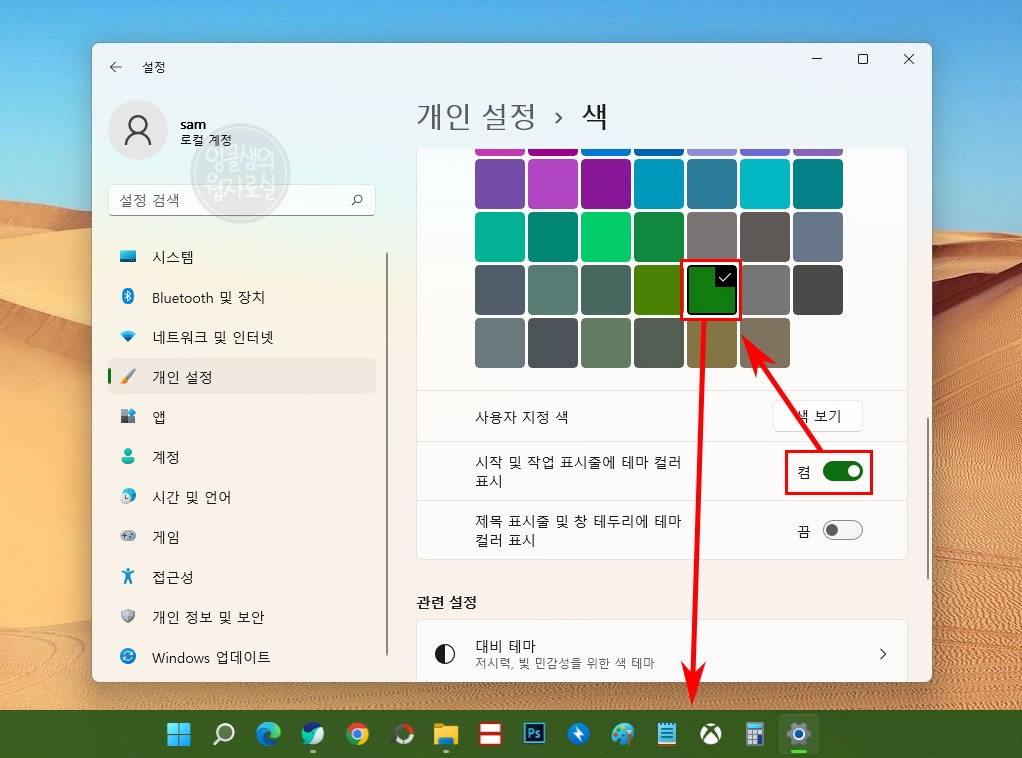This screenshot has width=1022, height=758.
Task: Select the checked dark green accent swatch
Action: pyautogui.click(x=712, y=290)
